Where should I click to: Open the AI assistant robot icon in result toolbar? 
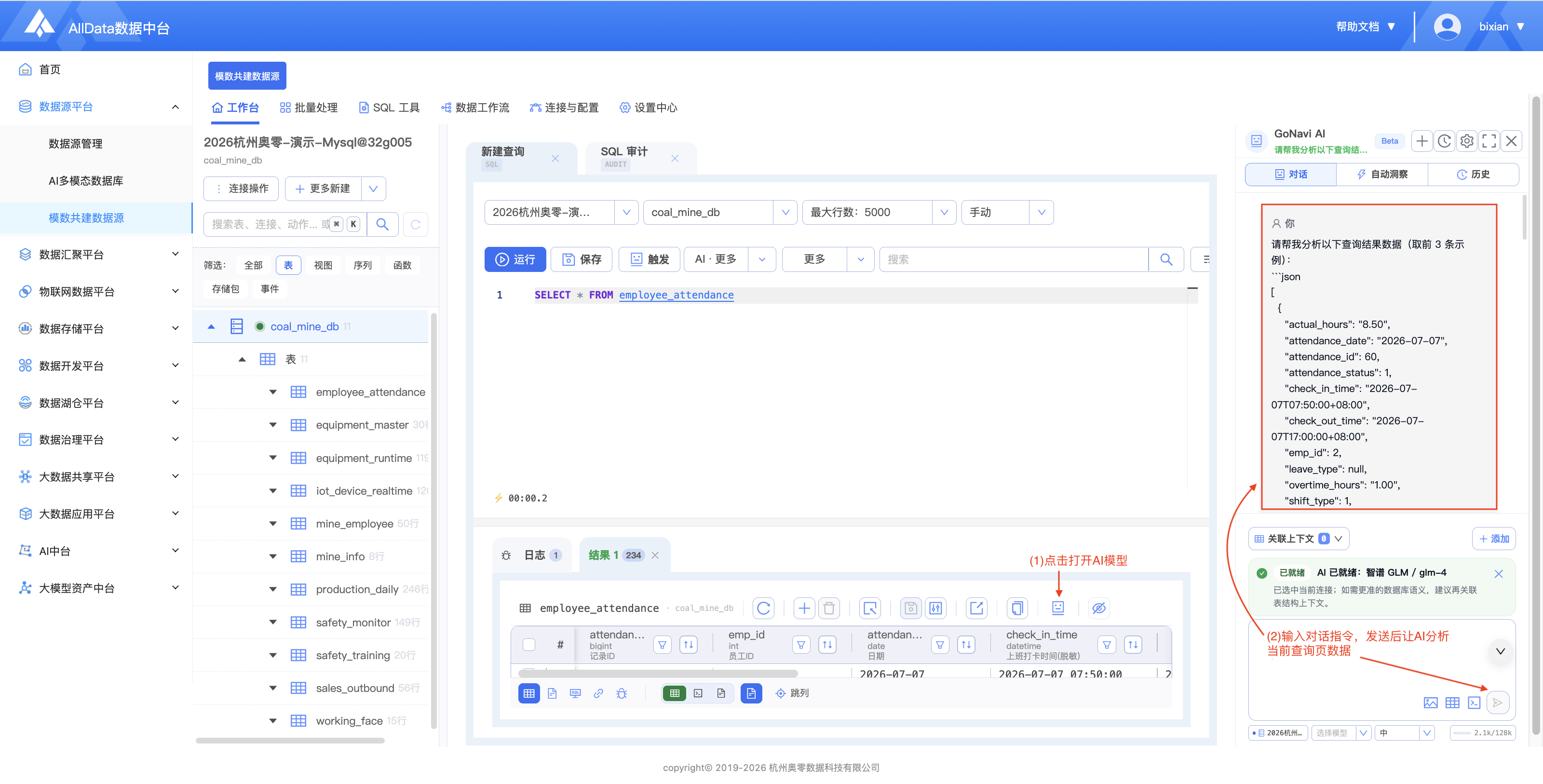pos(1058,608)
